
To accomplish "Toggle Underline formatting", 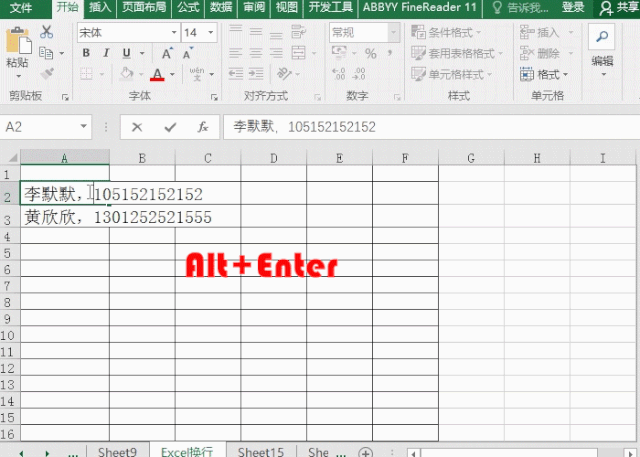I will pos(127,53).
